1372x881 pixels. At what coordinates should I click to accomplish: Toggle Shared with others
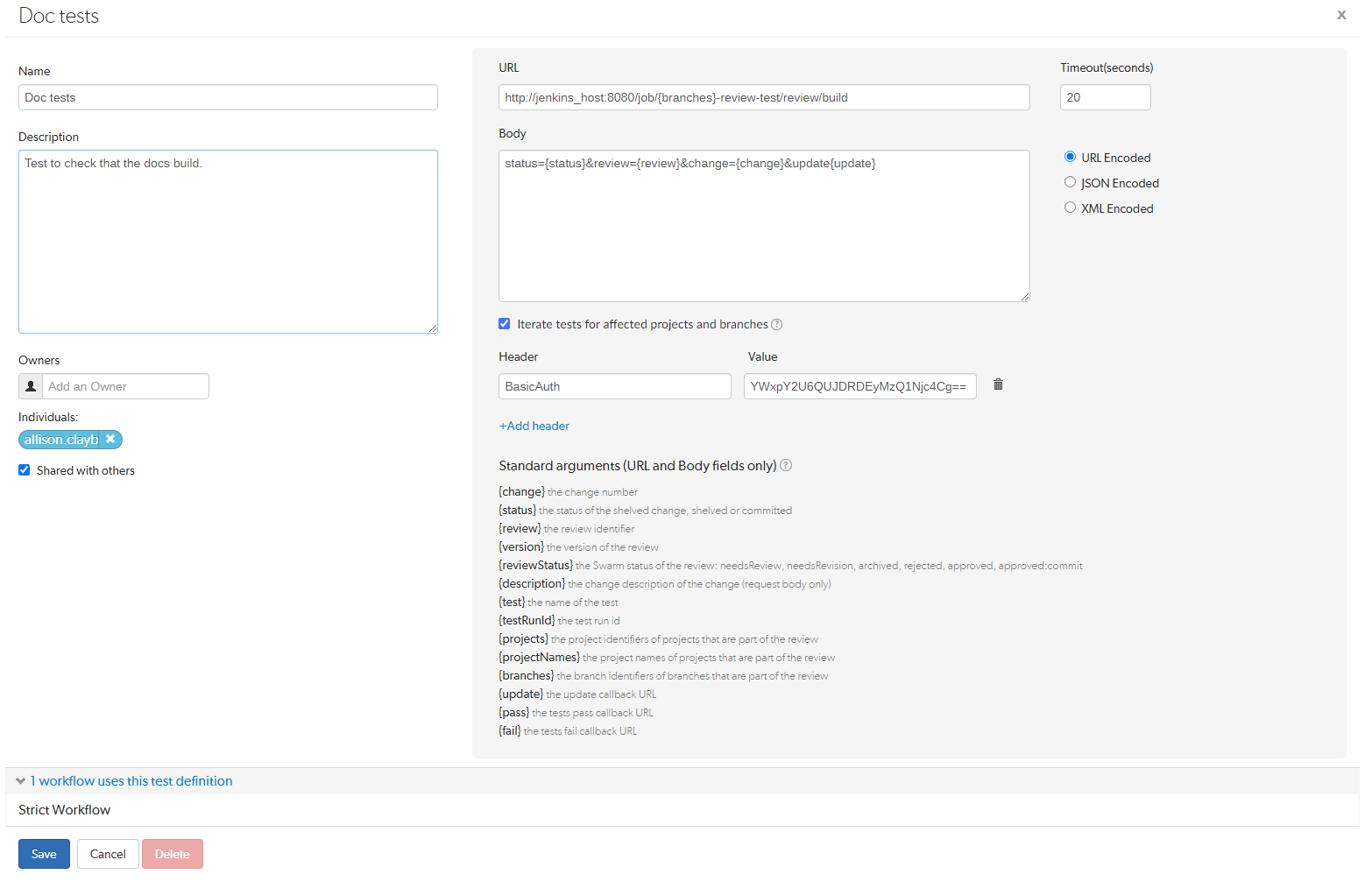[x=24, y=470]
